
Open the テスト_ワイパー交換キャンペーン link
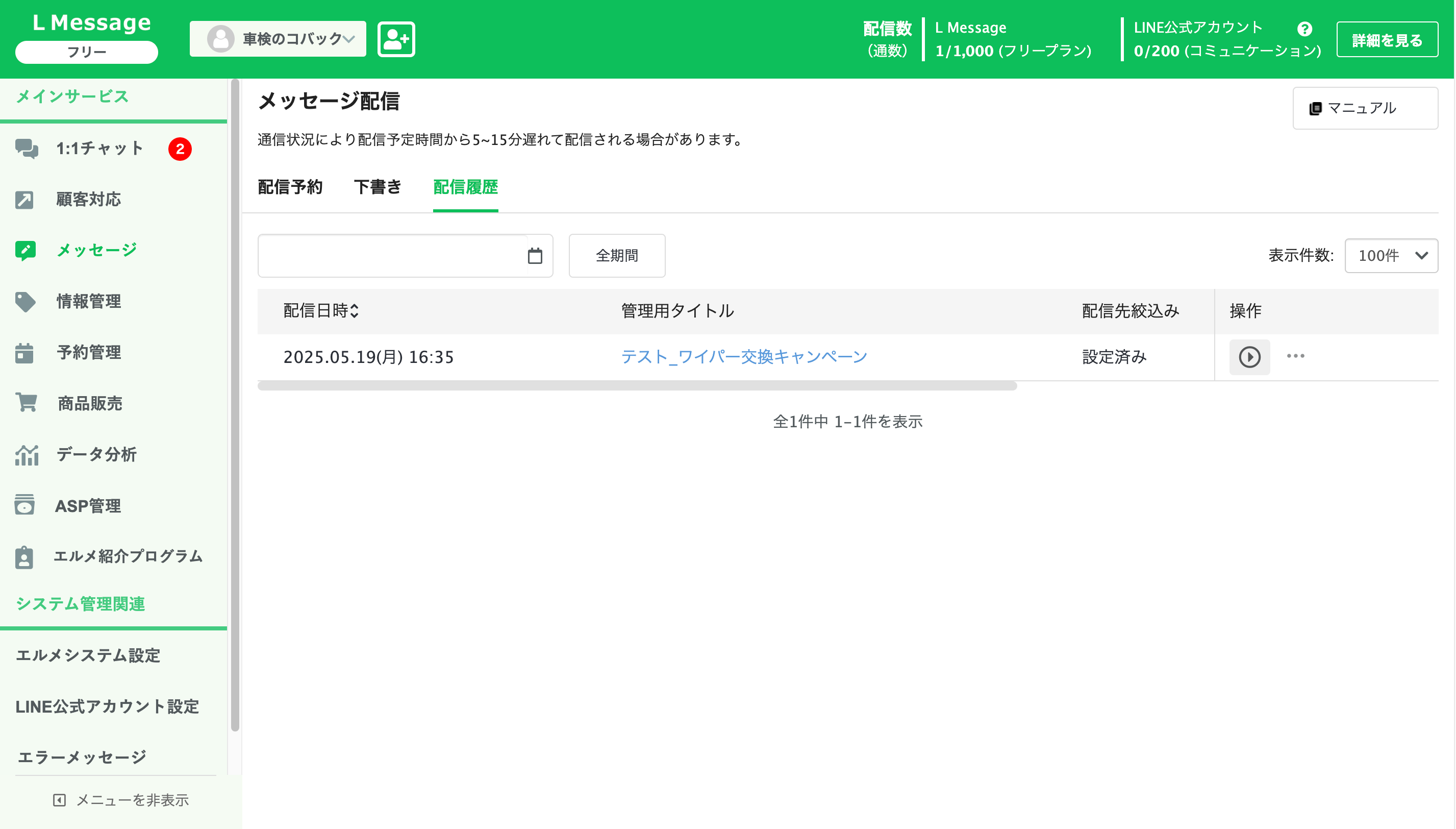(744, 357)
